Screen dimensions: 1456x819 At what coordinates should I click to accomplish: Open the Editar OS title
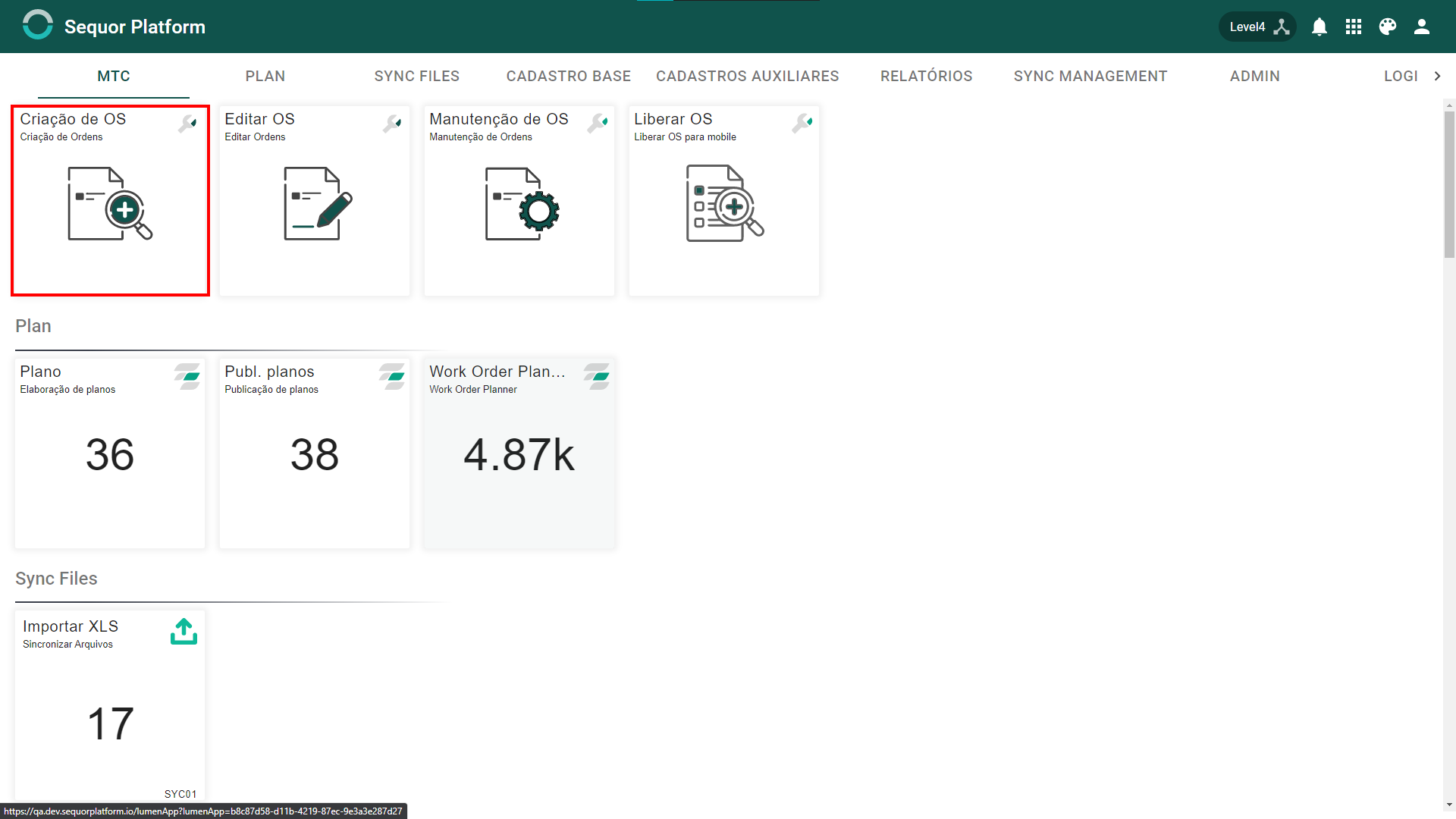coord(259,119)
